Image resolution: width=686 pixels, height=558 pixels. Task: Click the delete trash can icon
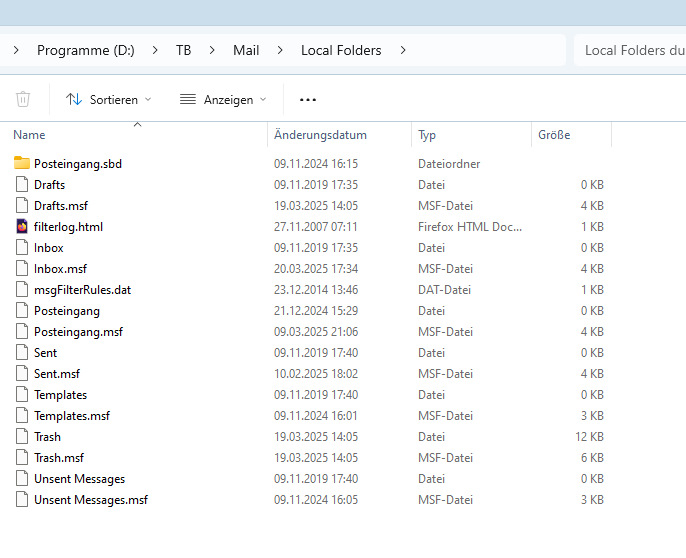23,99
